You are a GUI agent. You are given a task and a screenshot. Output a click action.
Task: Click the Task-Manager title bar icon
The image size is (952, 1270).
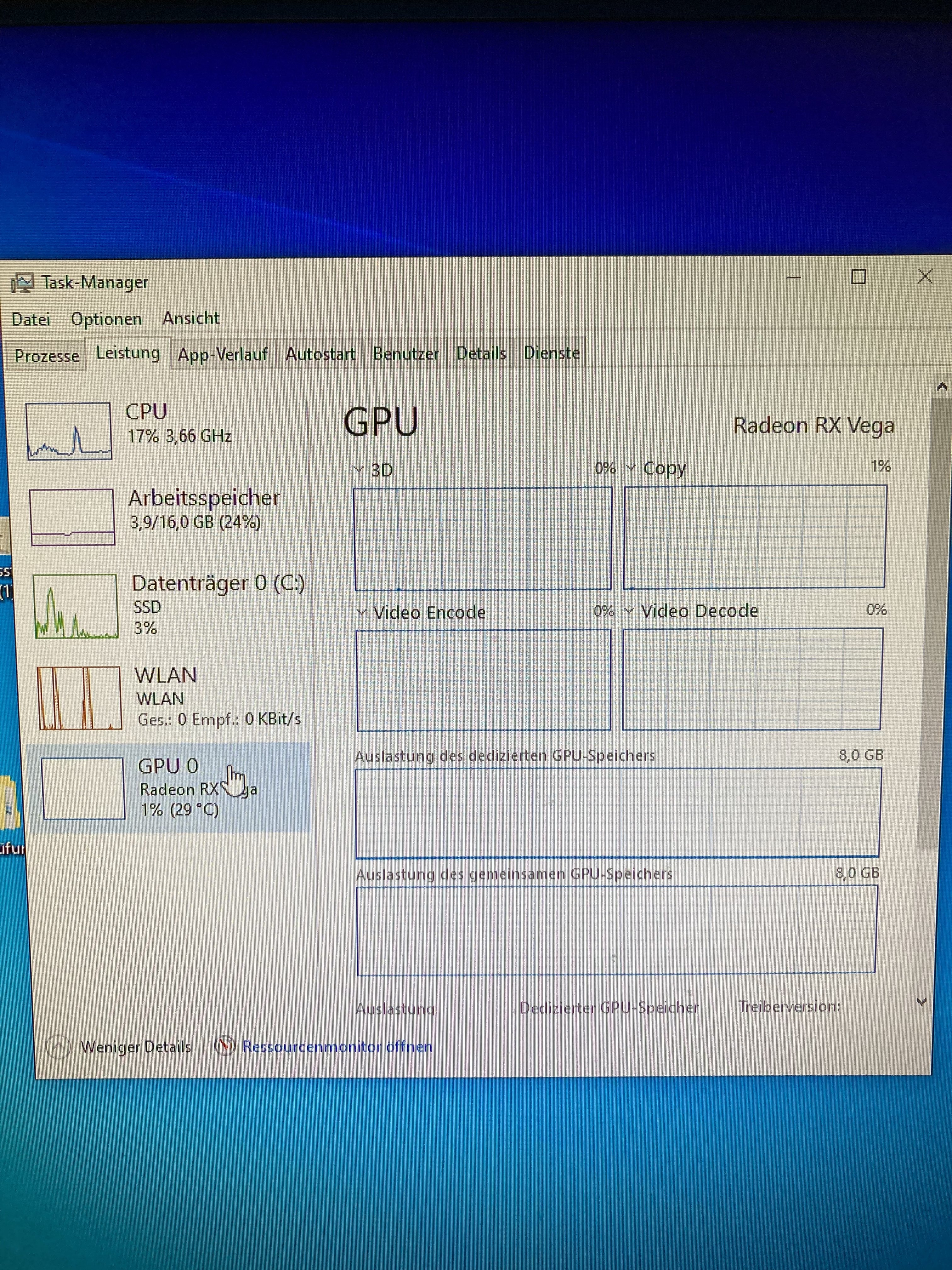click(22, 283)
